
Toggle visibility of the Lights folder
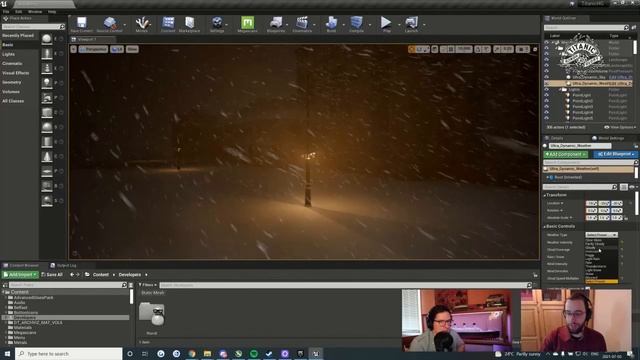(x=547, y=89)
